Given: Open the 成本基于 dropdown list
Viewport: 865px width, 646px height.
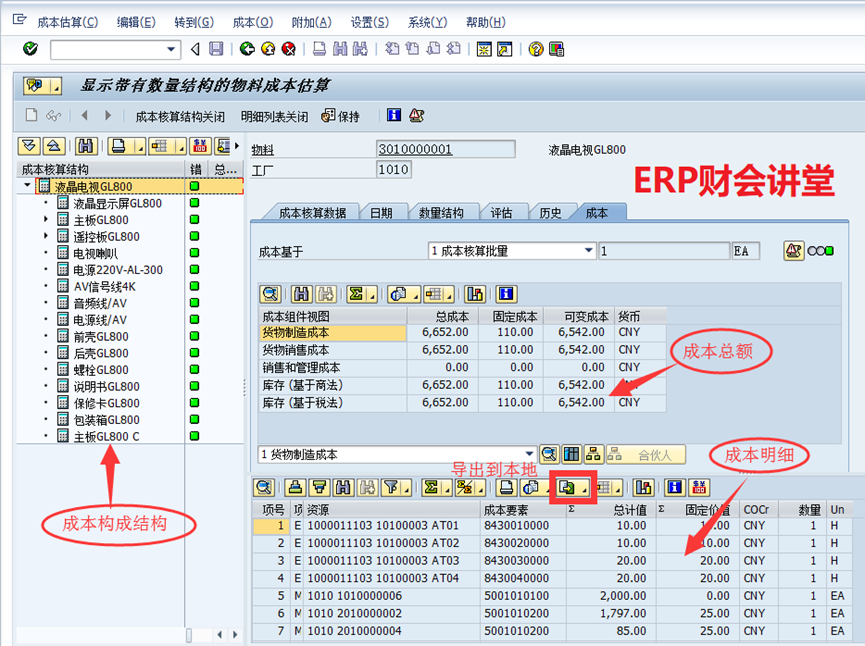Looking at the screenshot, I should (x=589, y=250).
